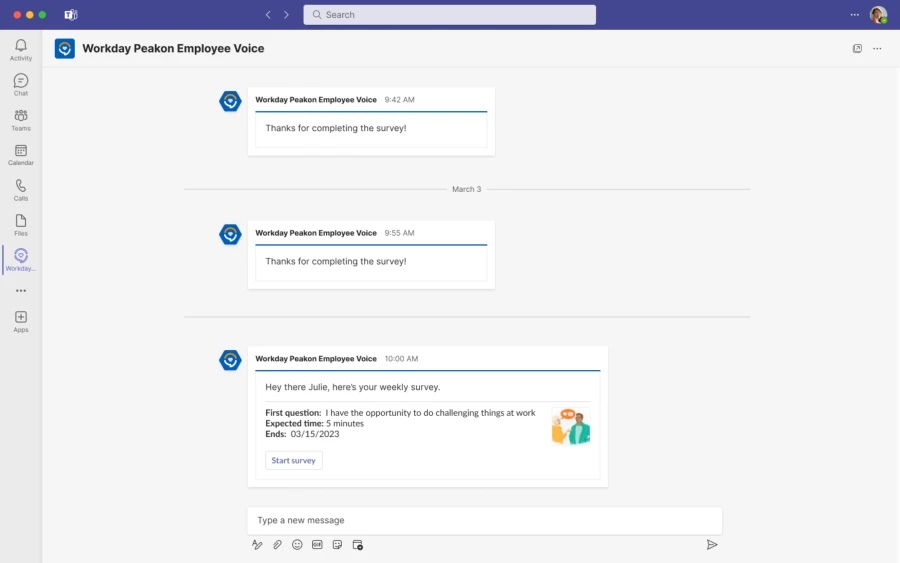Click Workday Peakon header app logo
This screenshot has width=900, height=563.
[65, 49]
